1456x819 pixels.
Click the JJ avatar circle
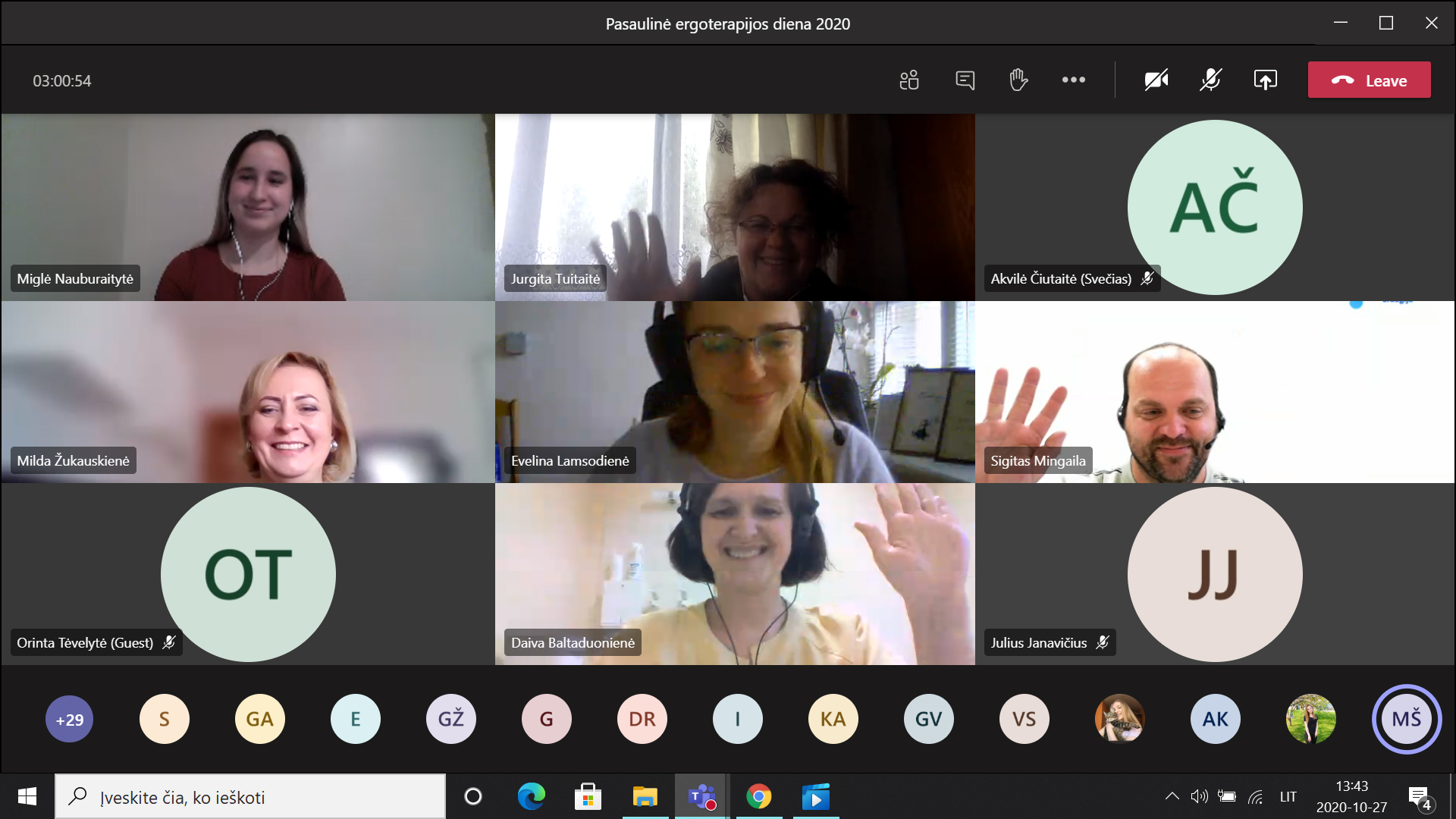(1215, 574)
